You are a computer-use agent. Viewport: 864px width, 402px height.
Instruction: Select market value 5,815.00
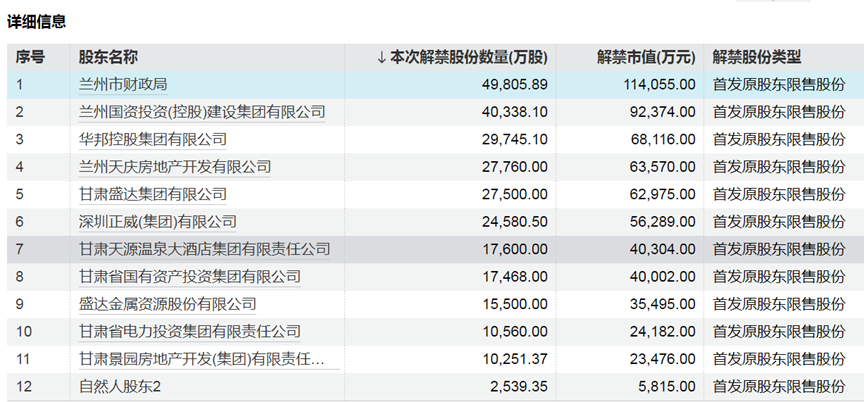[667, 387]
